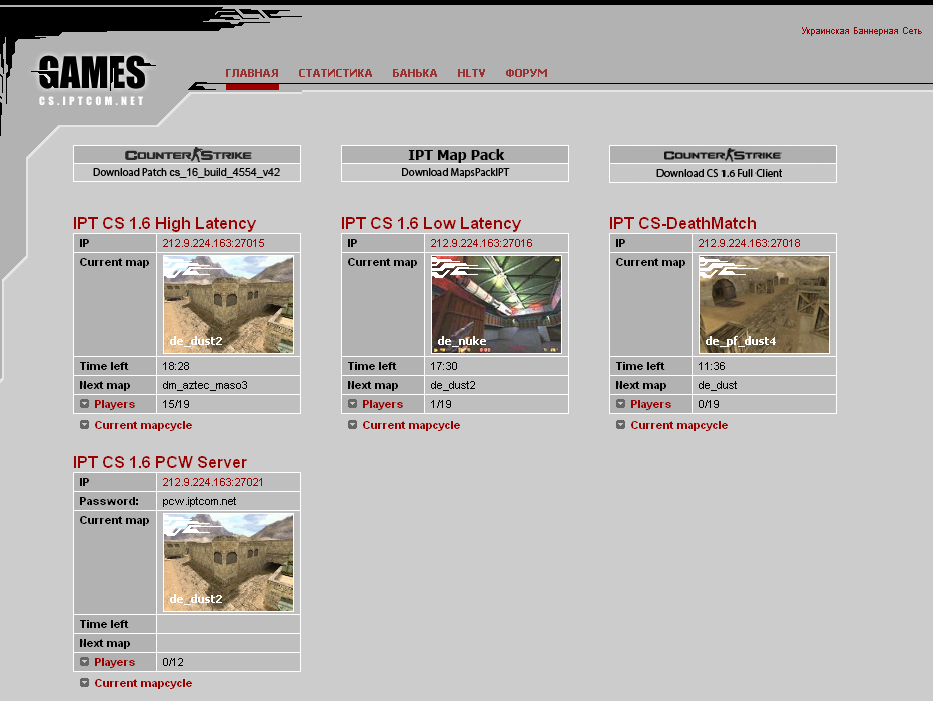Show Current mapcycle for CS-DeathMatch server

[x=679, y=425]
